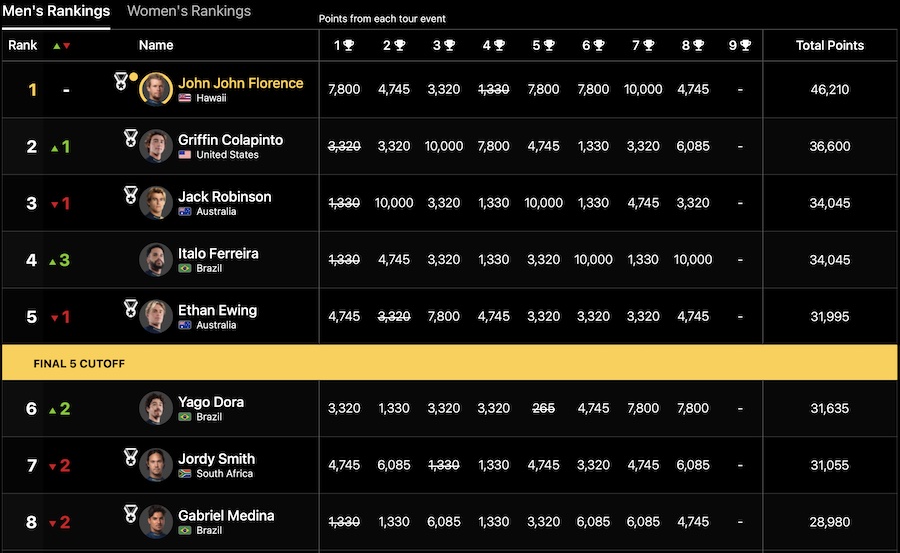
Task: Click Yago Dora's avatar photo
Action: point(156,408)
